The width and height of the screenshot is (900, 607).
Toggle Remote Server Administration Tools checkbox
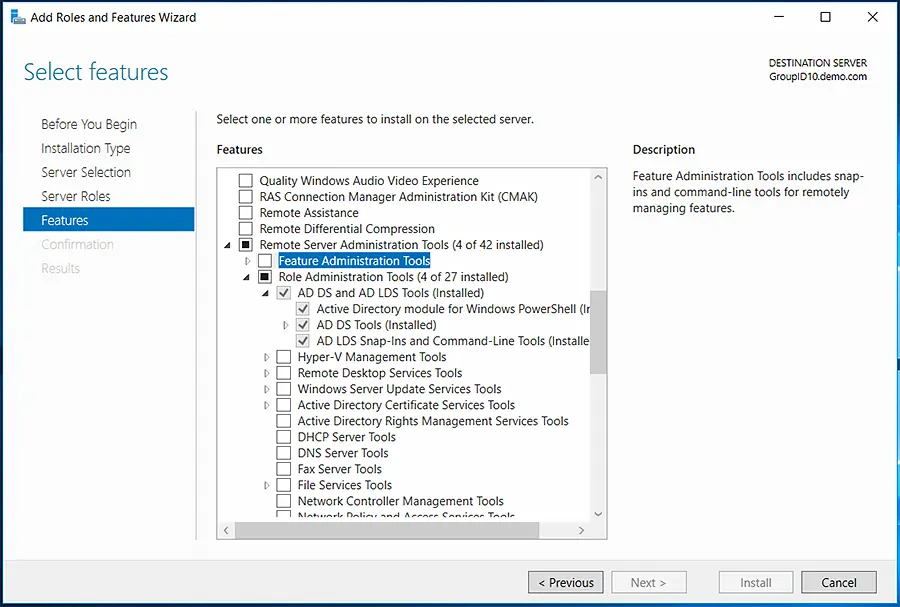click(x=246, y=245)
